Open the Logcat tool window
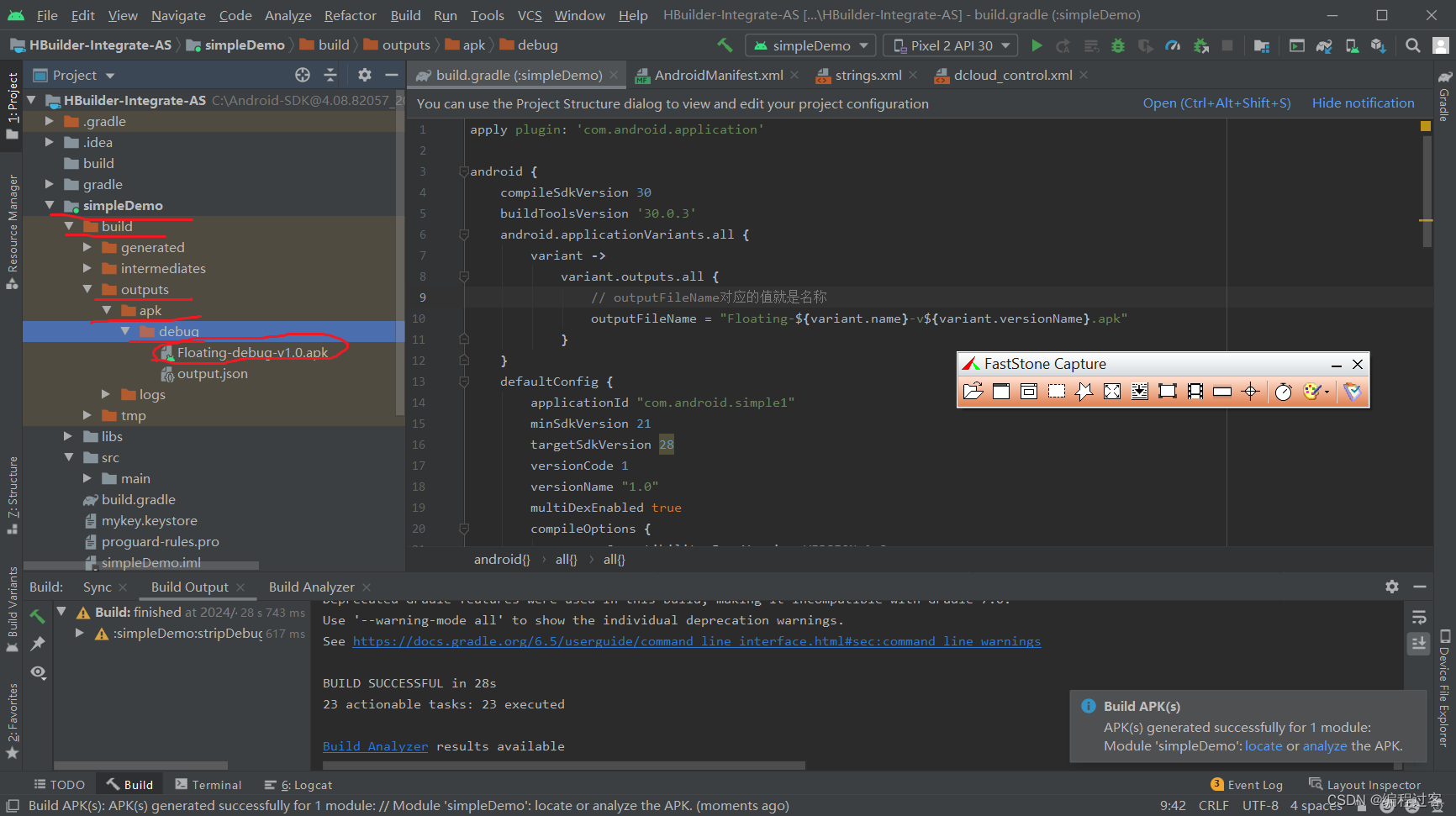 (x=298, y=785)
